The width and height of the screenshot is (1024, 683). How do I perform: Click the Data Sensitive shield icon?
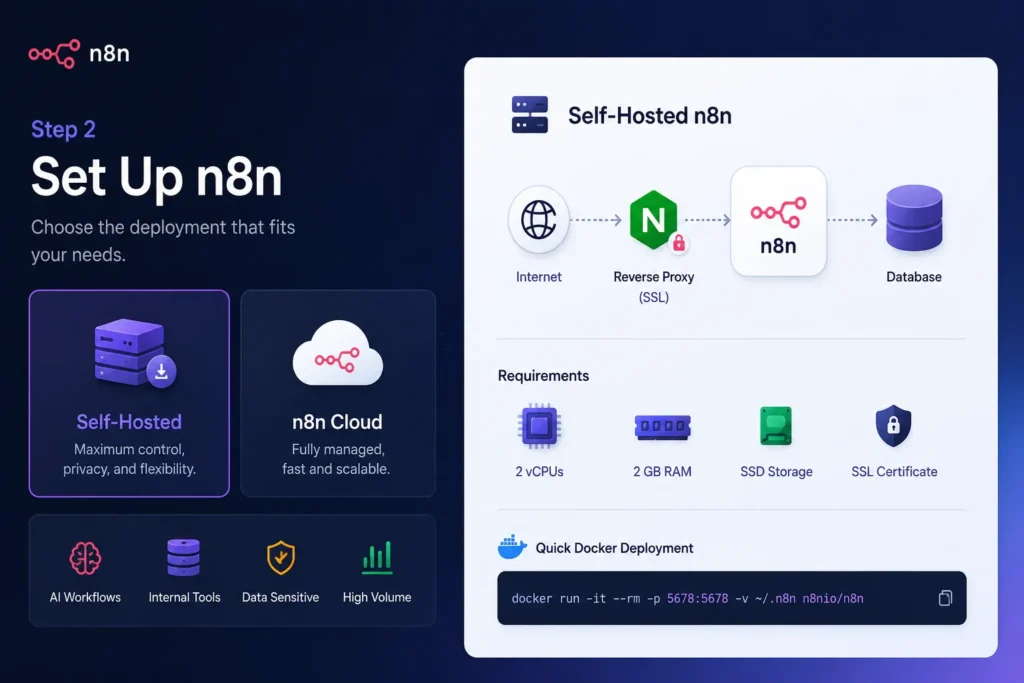click(281, 558)
